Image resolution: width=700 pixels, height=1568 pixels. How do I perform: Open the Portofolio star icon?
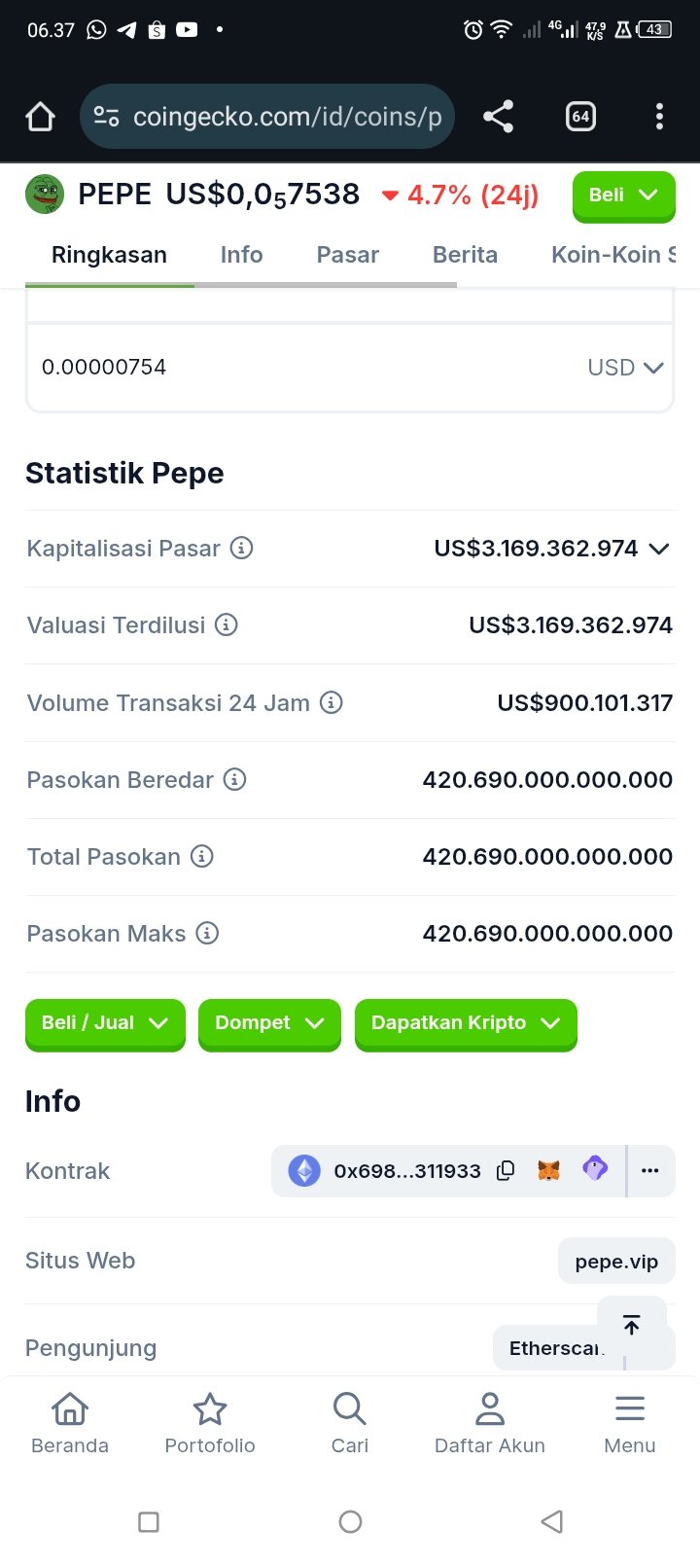click(x=210, y=1422)
